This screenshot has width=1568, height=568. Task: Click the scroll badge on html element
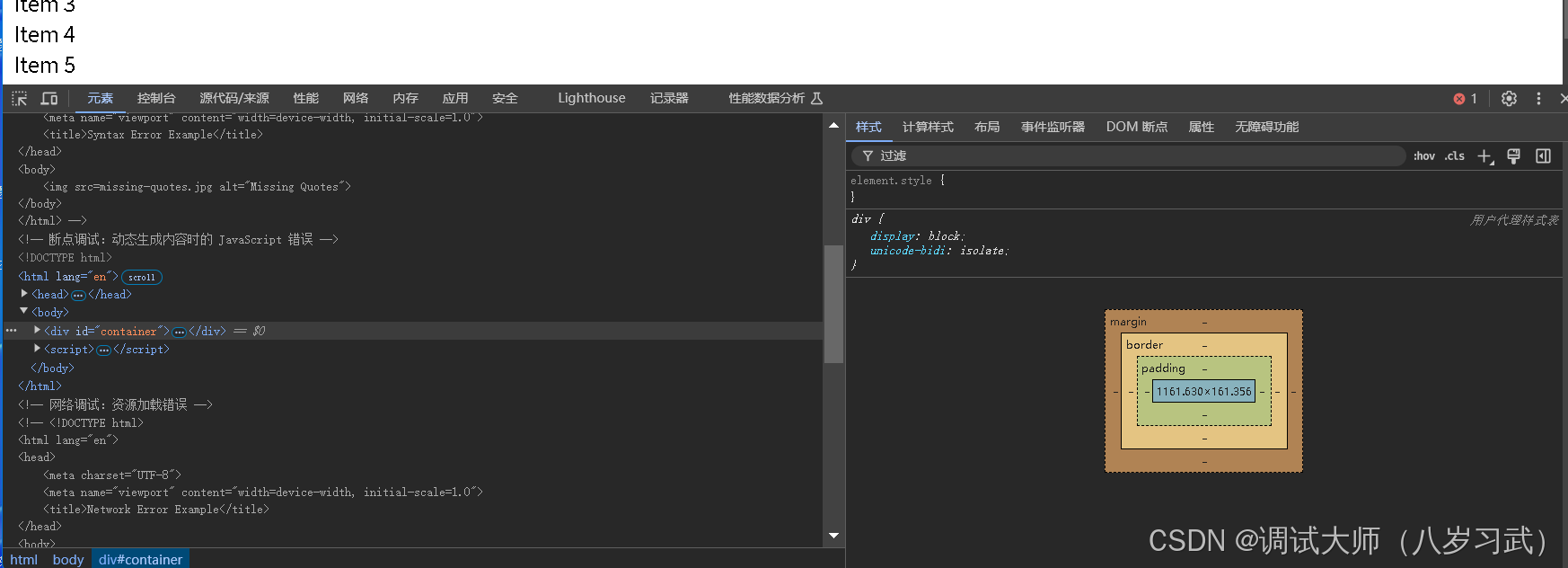142,277
